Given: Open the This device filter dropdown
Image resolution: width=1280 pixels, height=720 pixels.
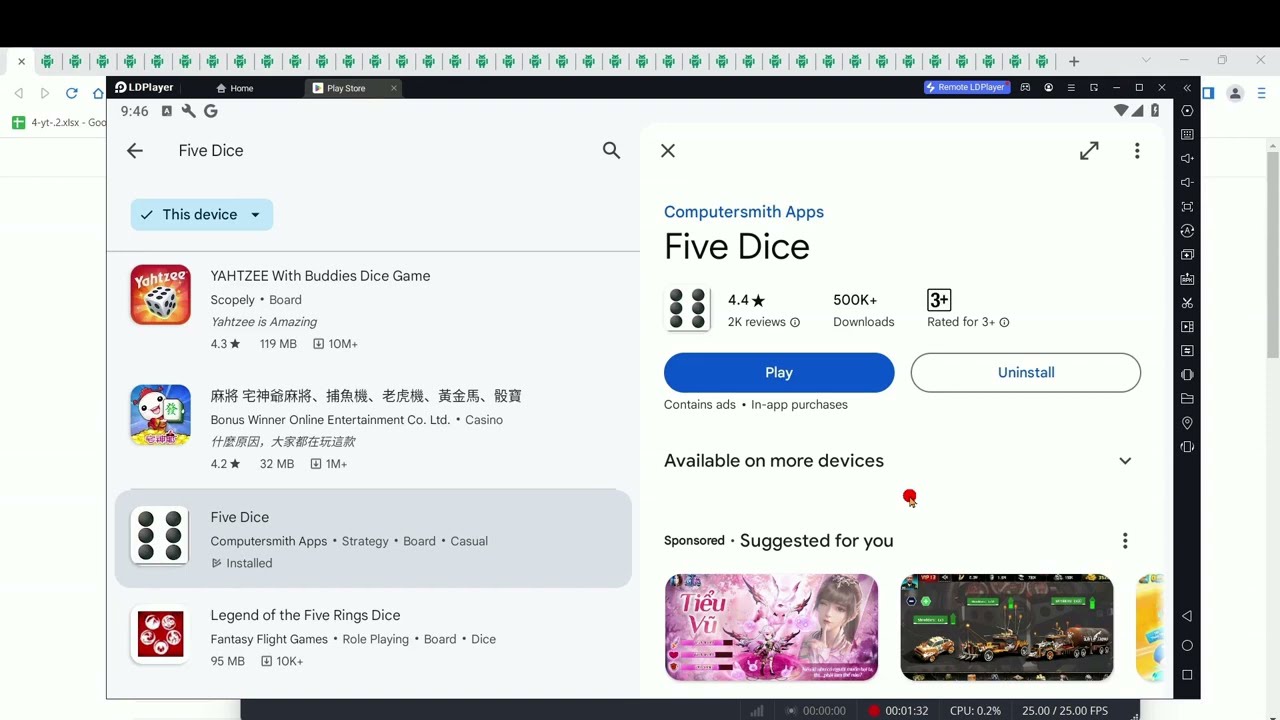Looking at the screenshot, I should point(202,215).
